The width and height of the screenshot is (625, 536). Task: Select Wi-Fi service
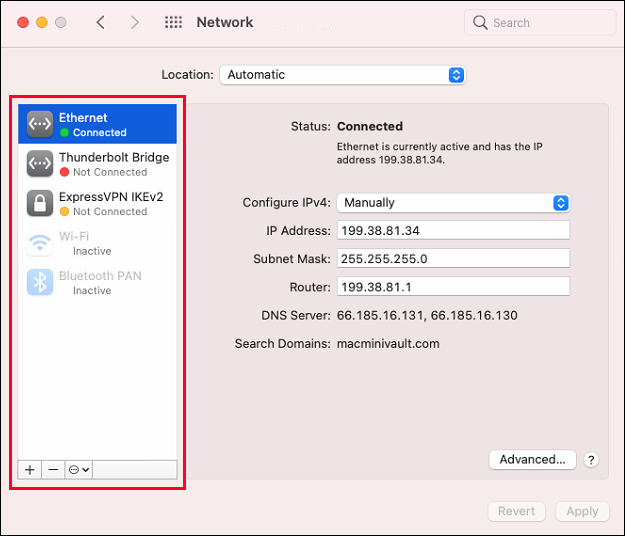tap(97, 242)
